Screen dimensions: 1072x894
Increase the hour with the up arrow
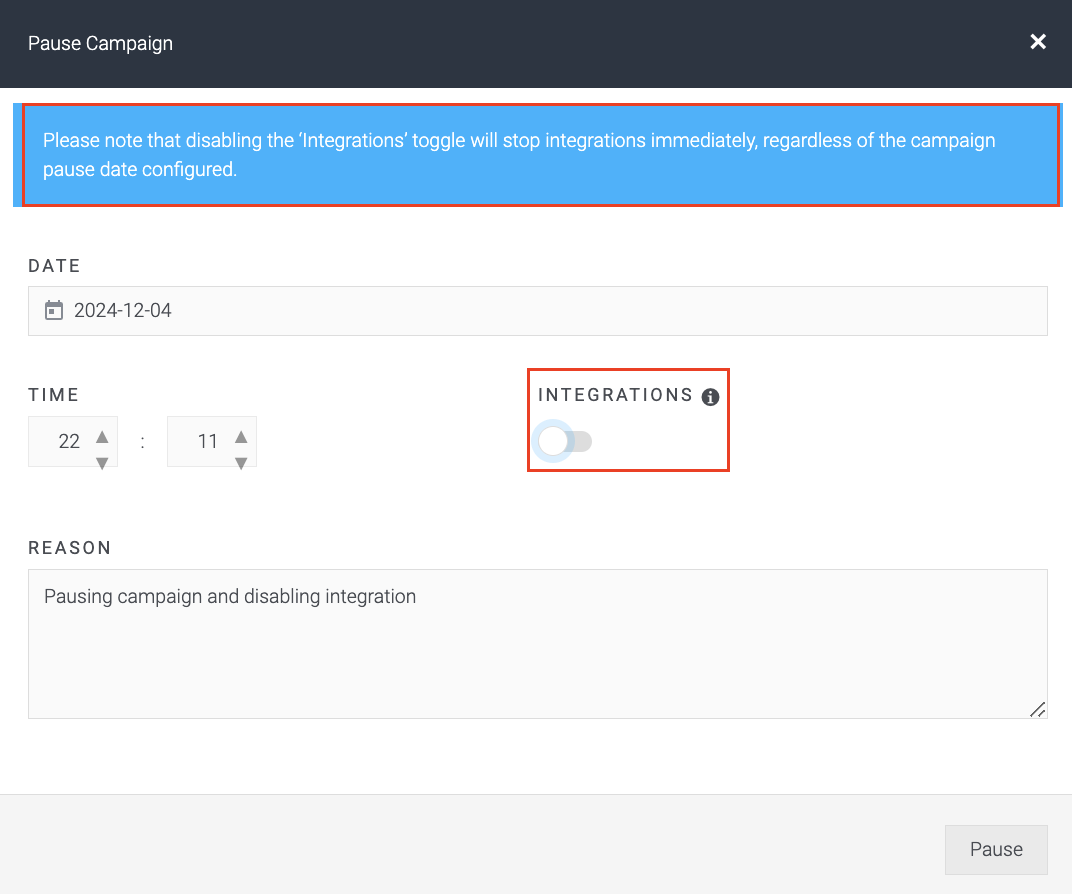click(103, 437)
